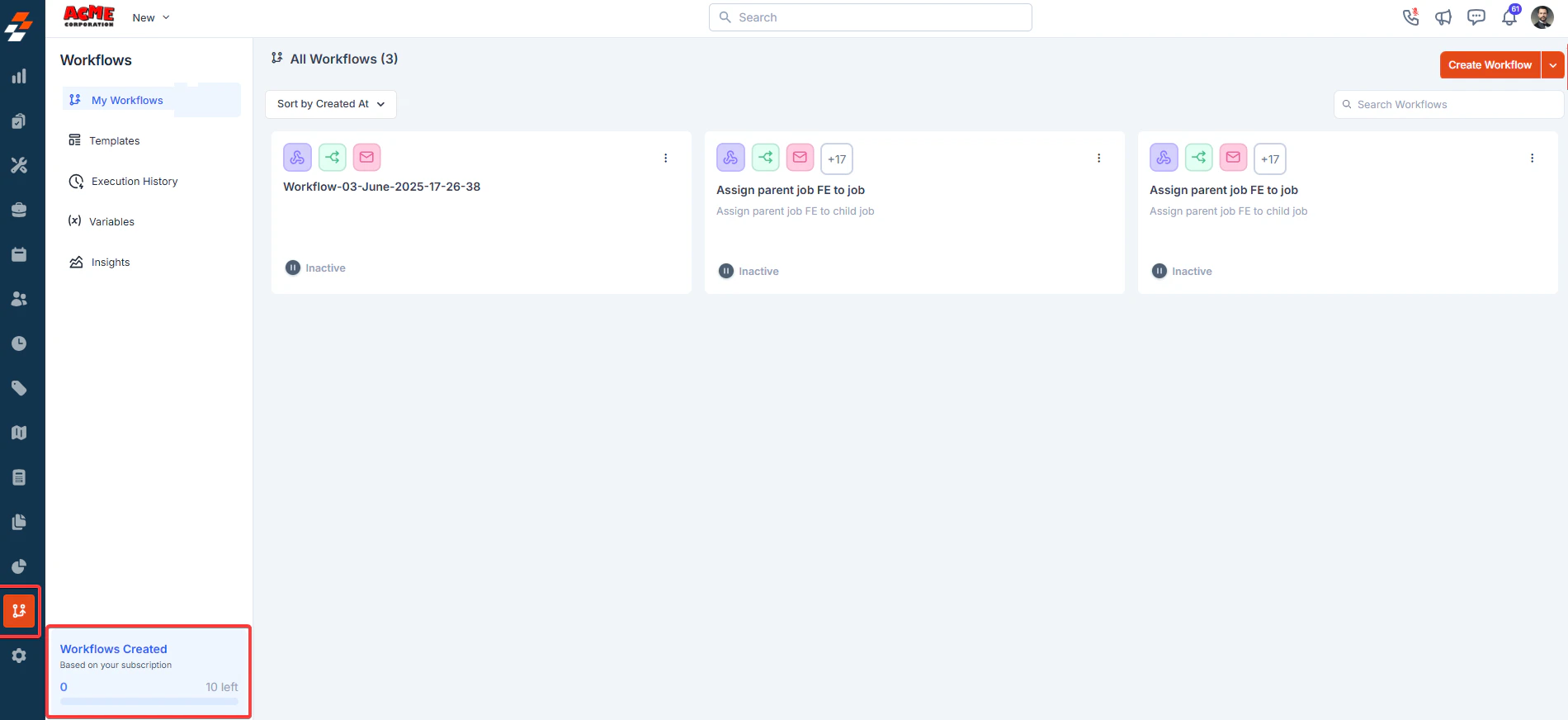
Task: Open the notifications bell icon
Action: tap(1509, 17)
